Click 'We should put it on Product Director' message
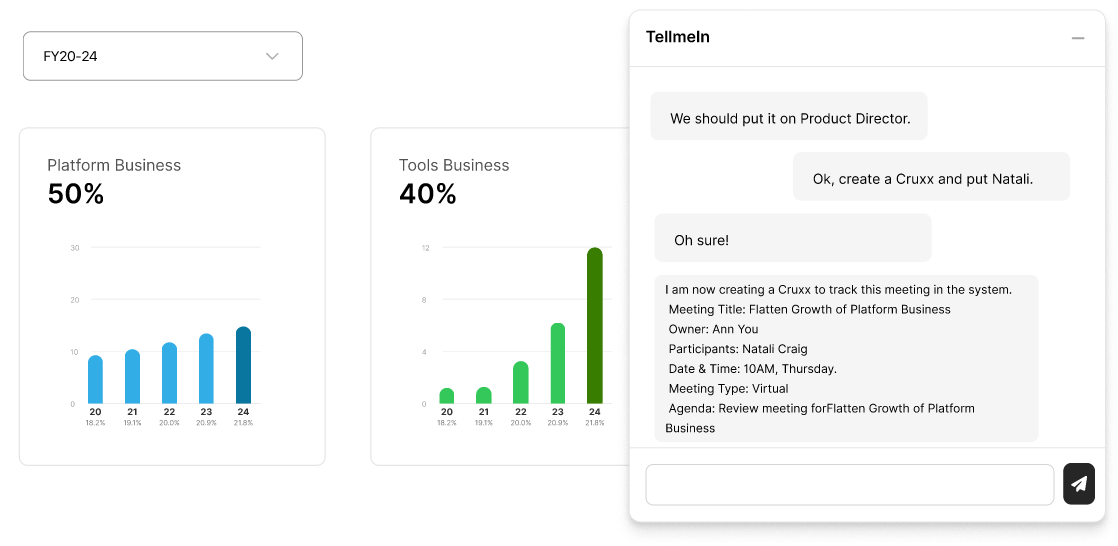The width and height of the screenshot is (1118, 546). pyautogui.click(x=789, y=116)
